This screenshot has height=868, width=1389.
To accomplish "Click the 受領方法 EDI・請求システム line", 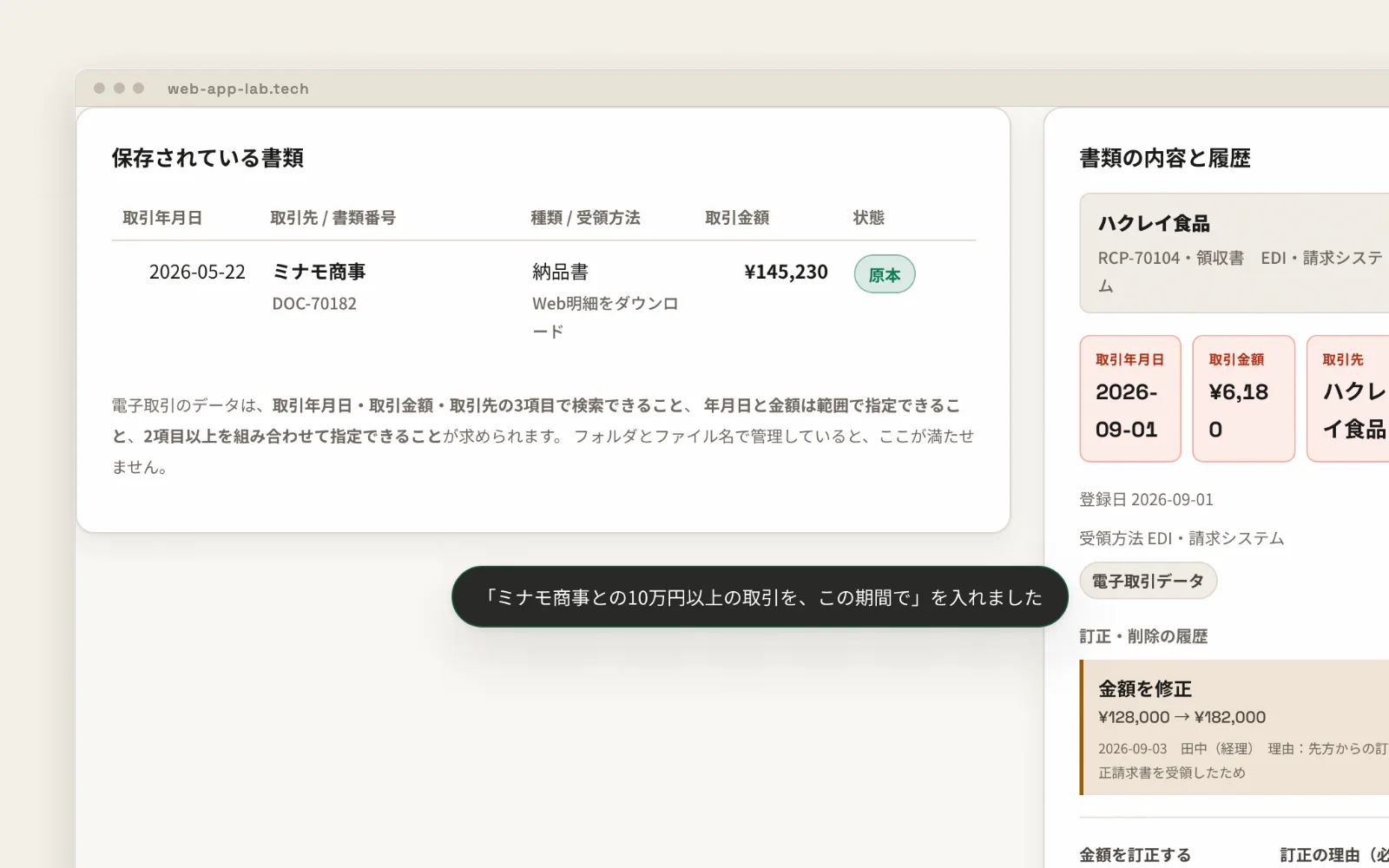I will (1182, 538).
